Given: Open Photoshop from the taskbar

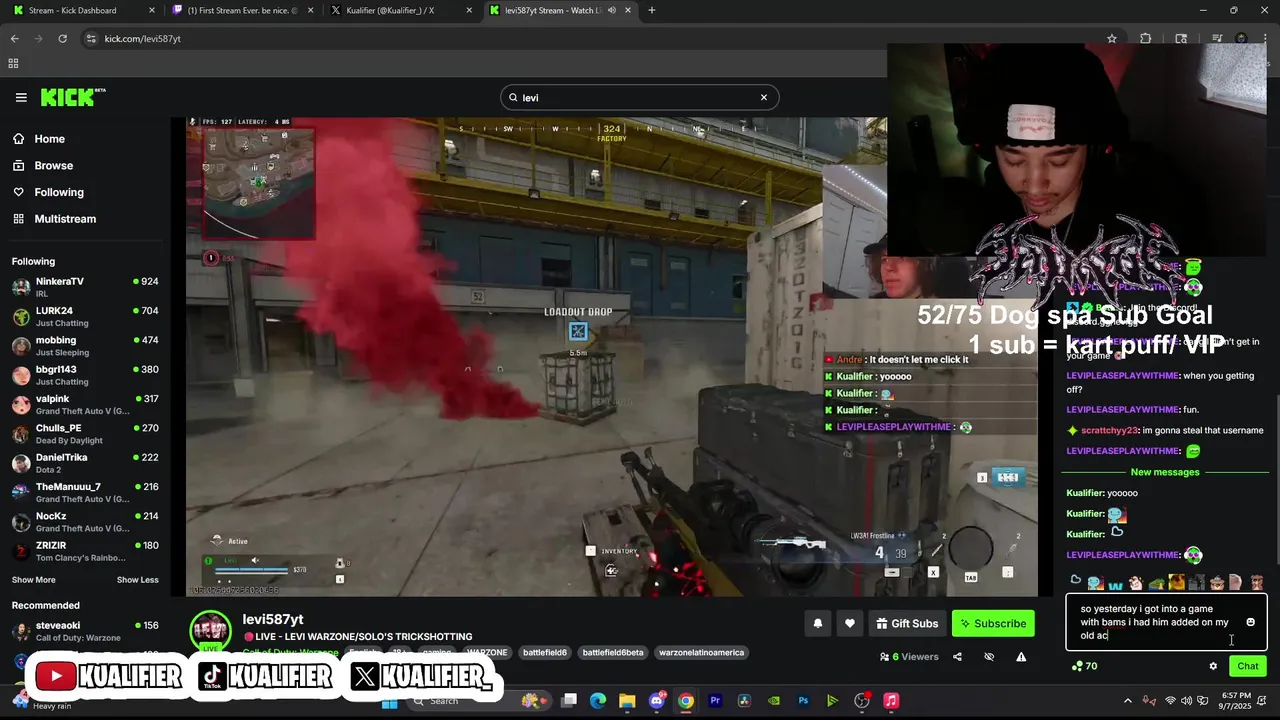Looking at the screenshot, I should coord(803,700).
